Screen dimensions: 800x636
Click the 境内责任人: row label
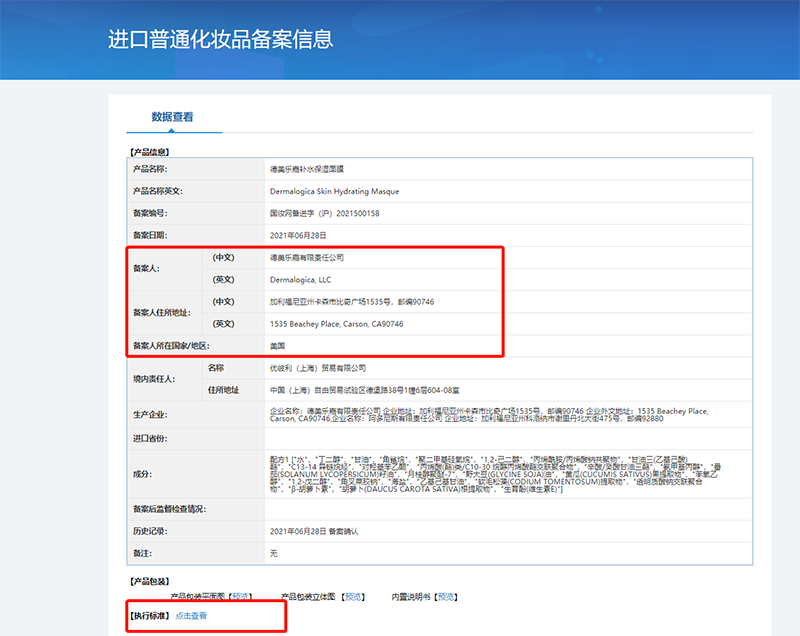pos(154,379)
